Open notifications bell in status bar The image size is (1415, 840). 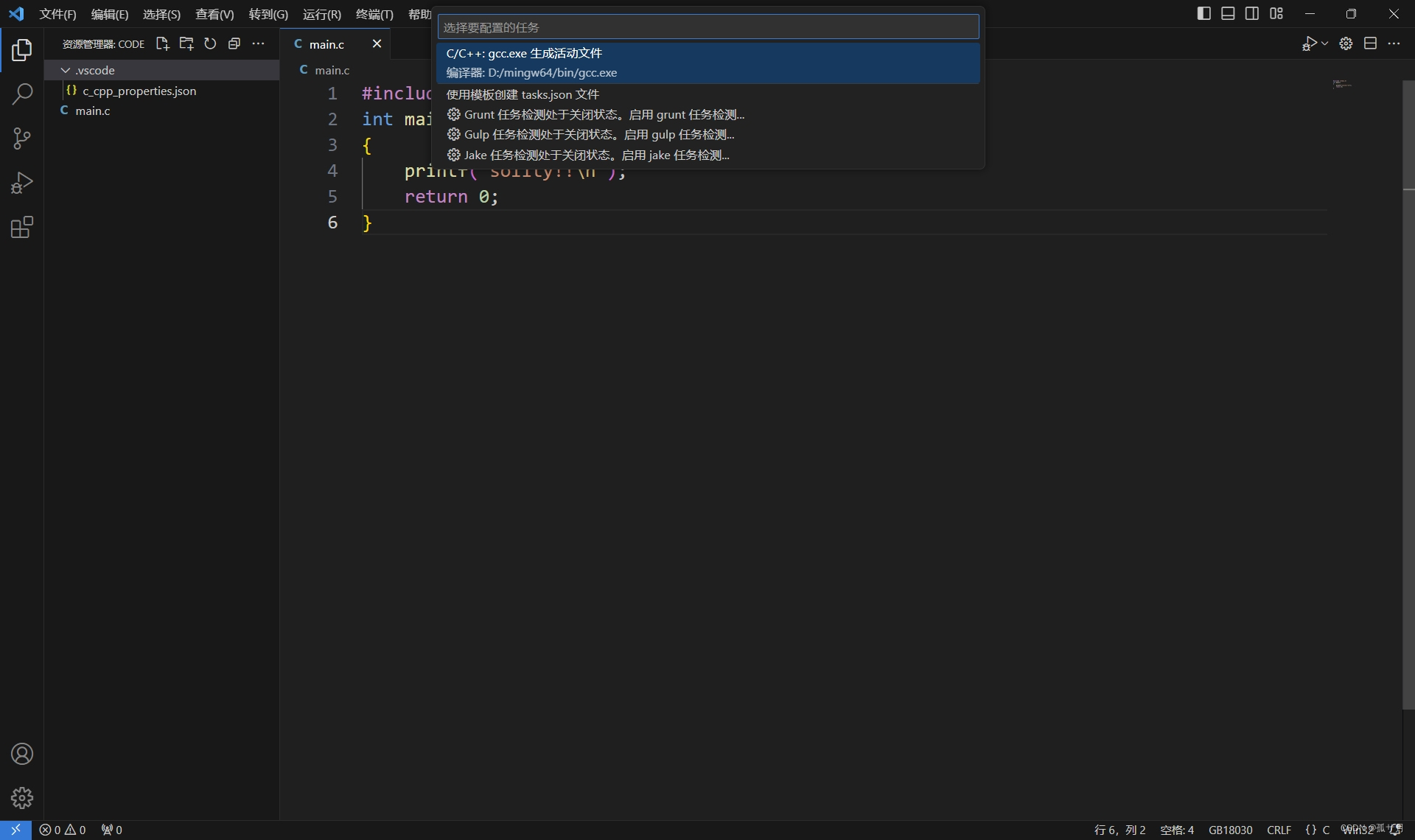[x=1395, y=830]
